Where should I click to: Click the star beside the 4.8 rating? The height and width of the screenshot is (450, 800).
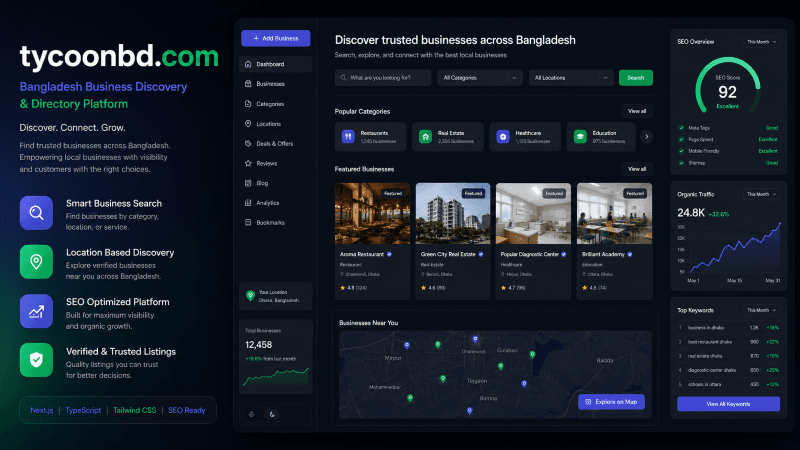pyautogui.click(x=342, y=288)
